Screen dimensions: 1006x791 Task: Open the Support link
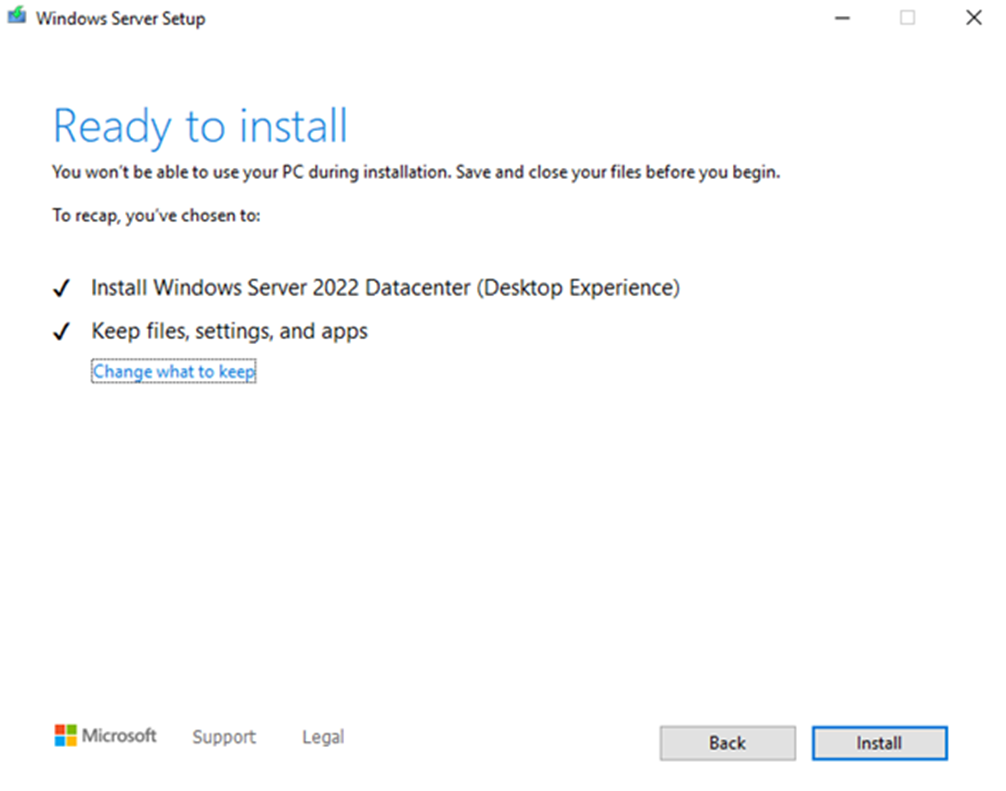(224, 737)
